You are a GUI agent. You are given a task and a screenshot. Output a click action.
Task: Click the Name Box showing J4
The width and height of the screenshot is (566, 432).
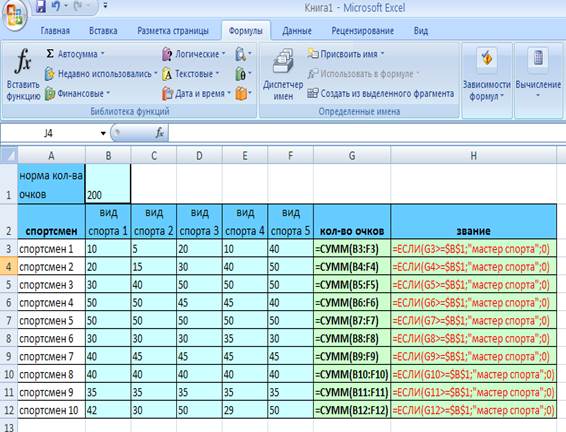coord(49,134)
